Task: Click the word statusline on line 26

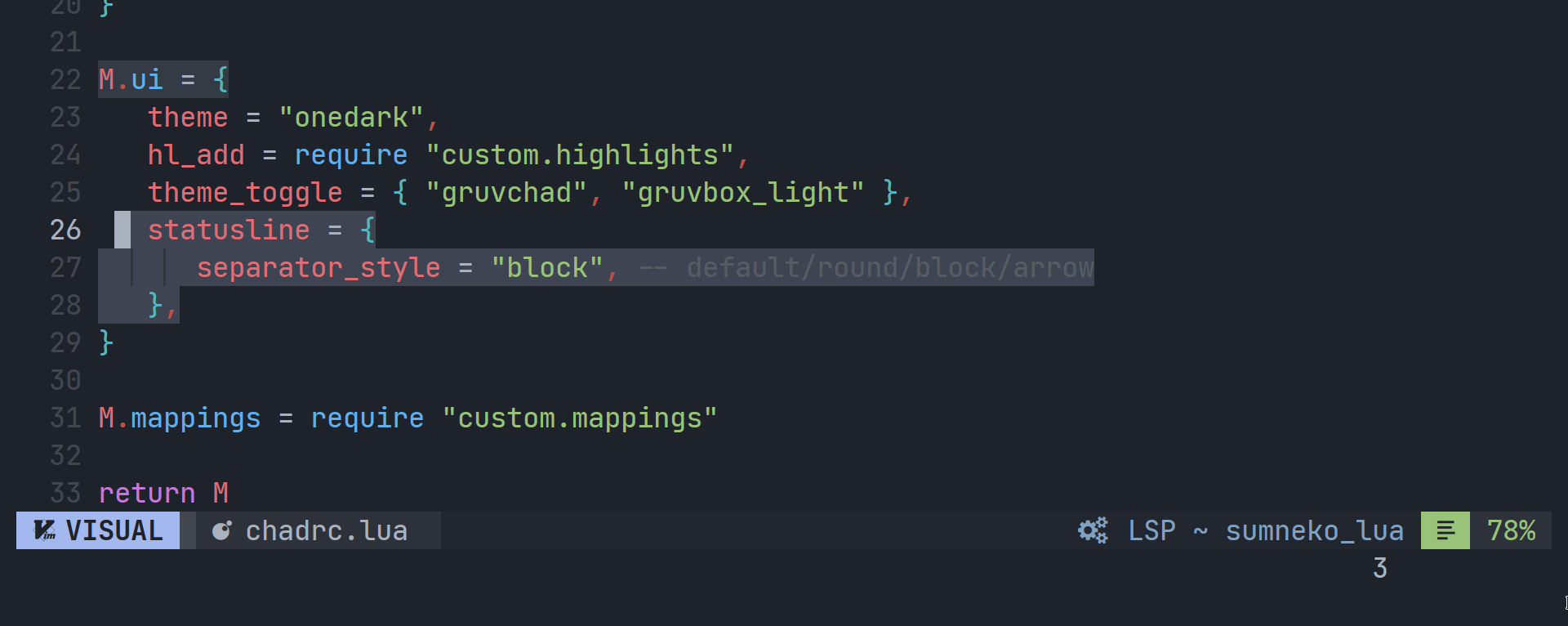Action: point(229,230)
